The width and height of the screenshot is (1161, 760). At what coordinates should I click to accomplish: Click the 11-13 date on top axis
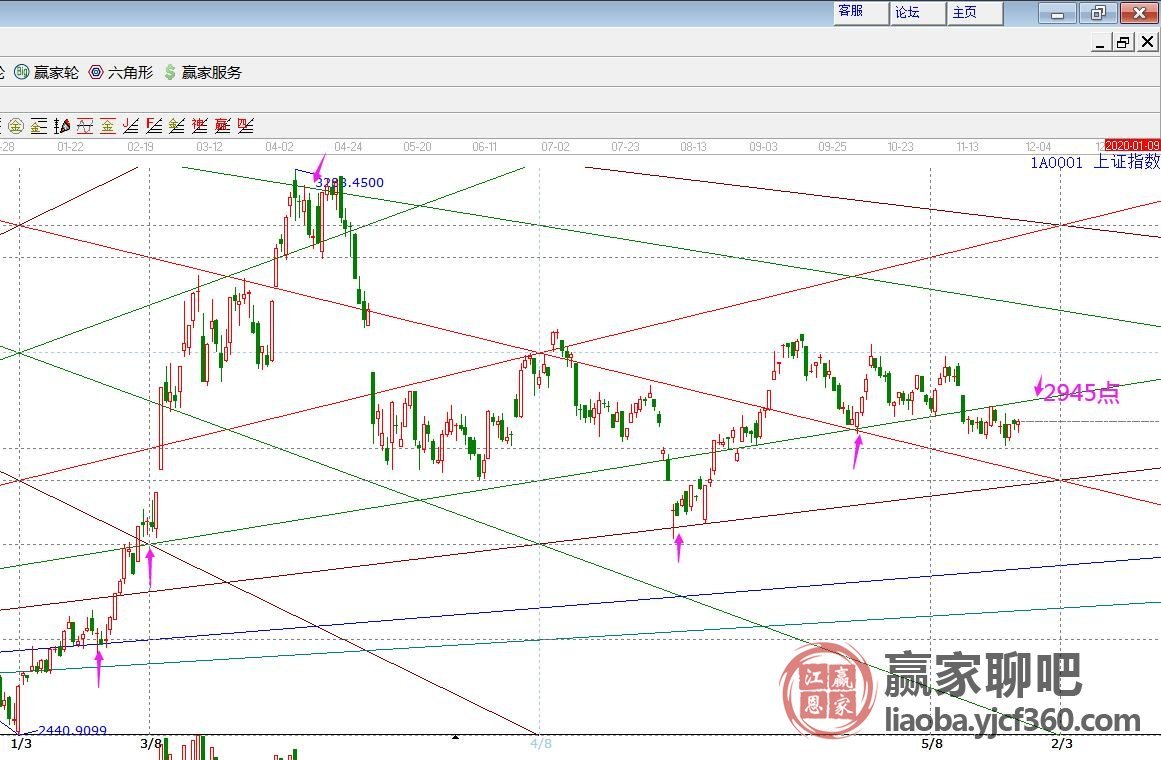[x=968, y=147]
